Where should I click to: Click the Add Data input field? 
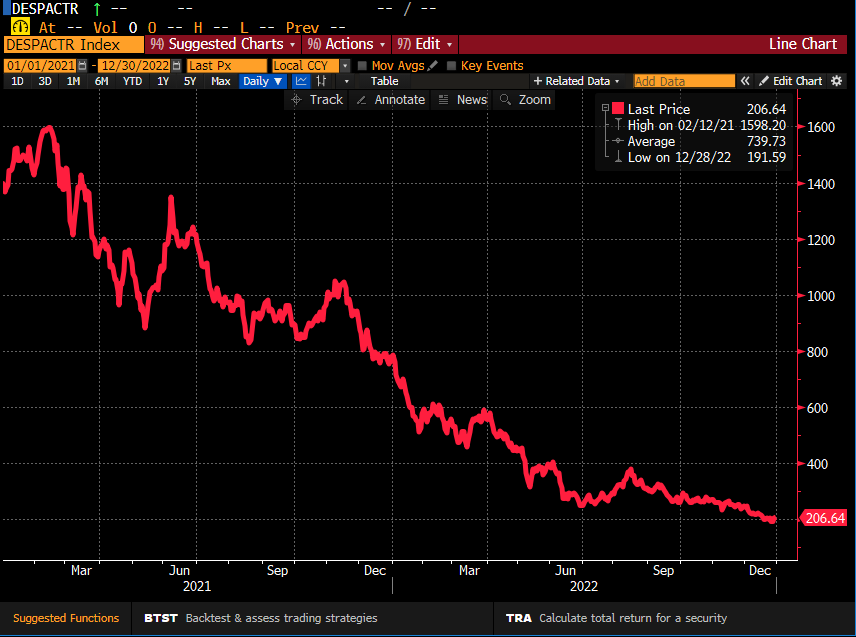pyautogui.click(x=684, y=81)
